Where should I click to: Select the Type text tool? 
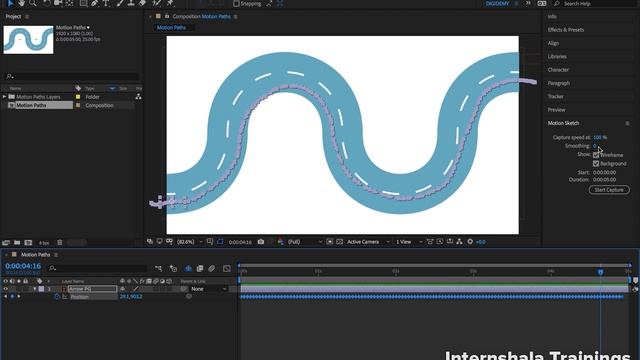[106, 3]
